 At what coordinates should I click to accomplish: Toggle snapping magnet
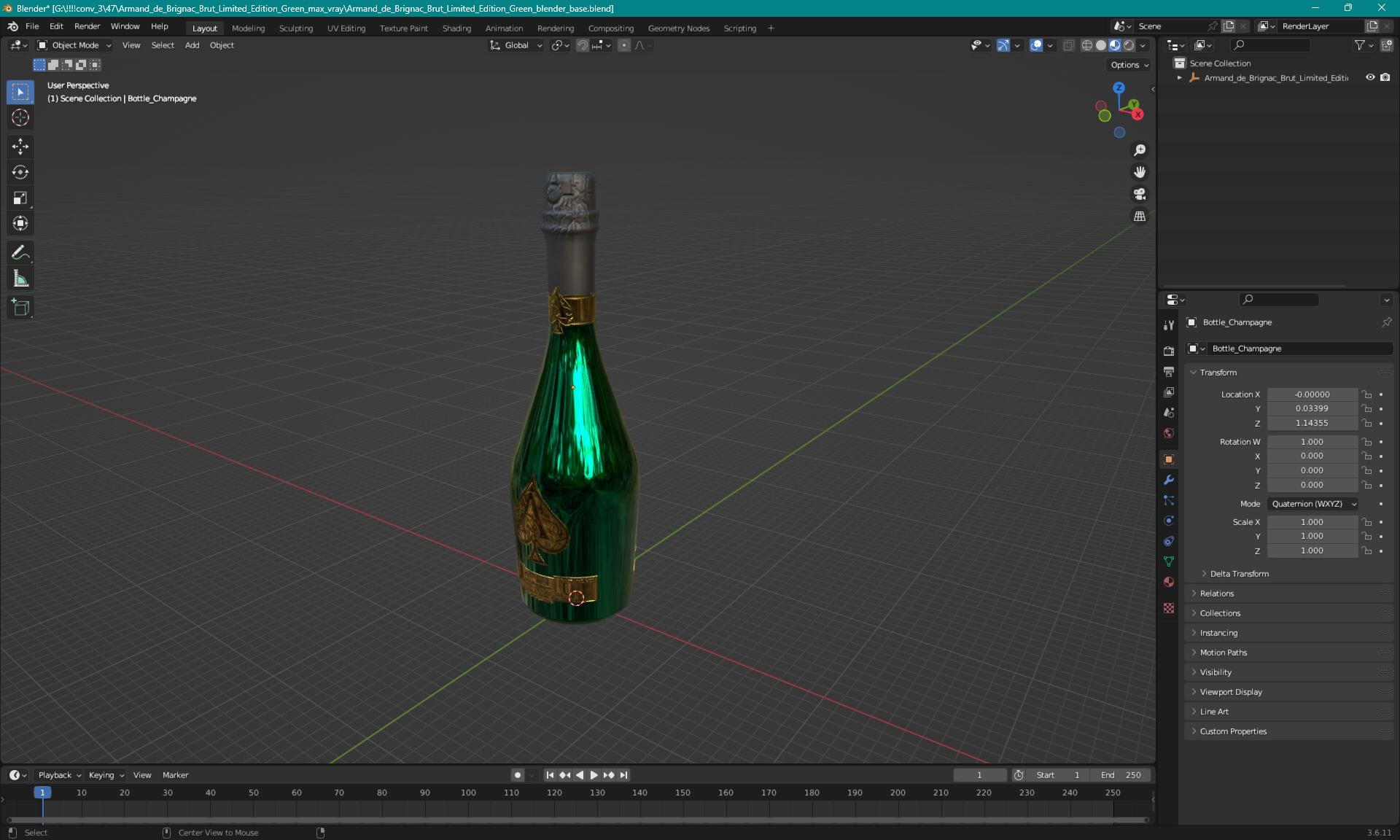(x=582, y=45)
